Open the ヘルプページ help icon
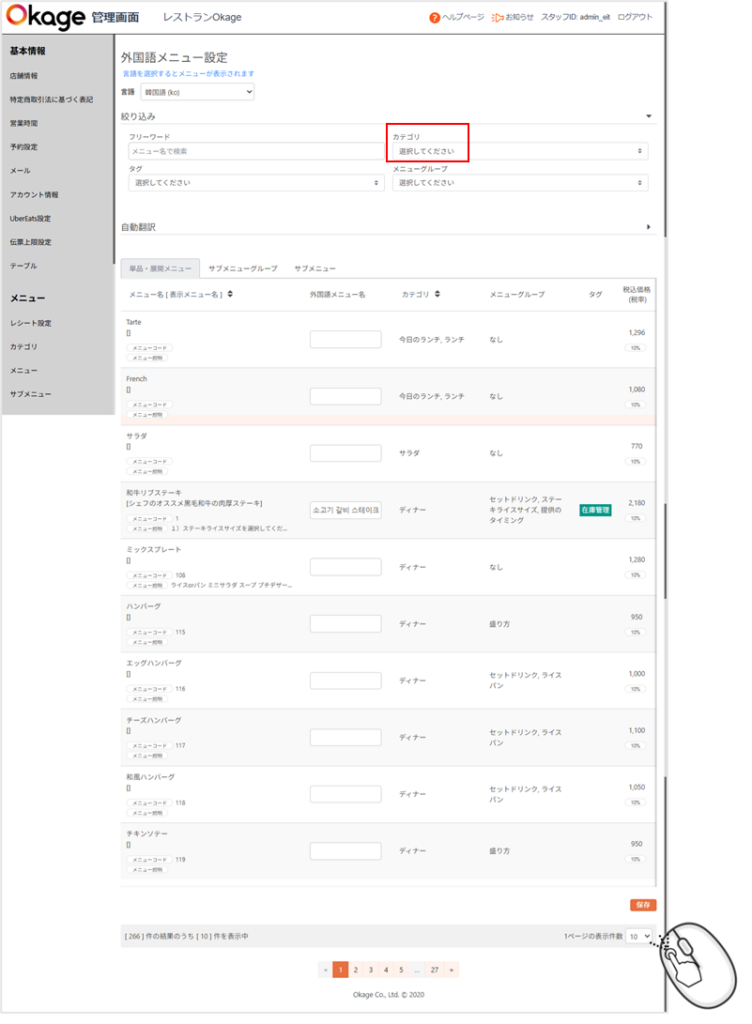Screen dimensions: 752x1024 pyautogui.click(x=435, y=18)
